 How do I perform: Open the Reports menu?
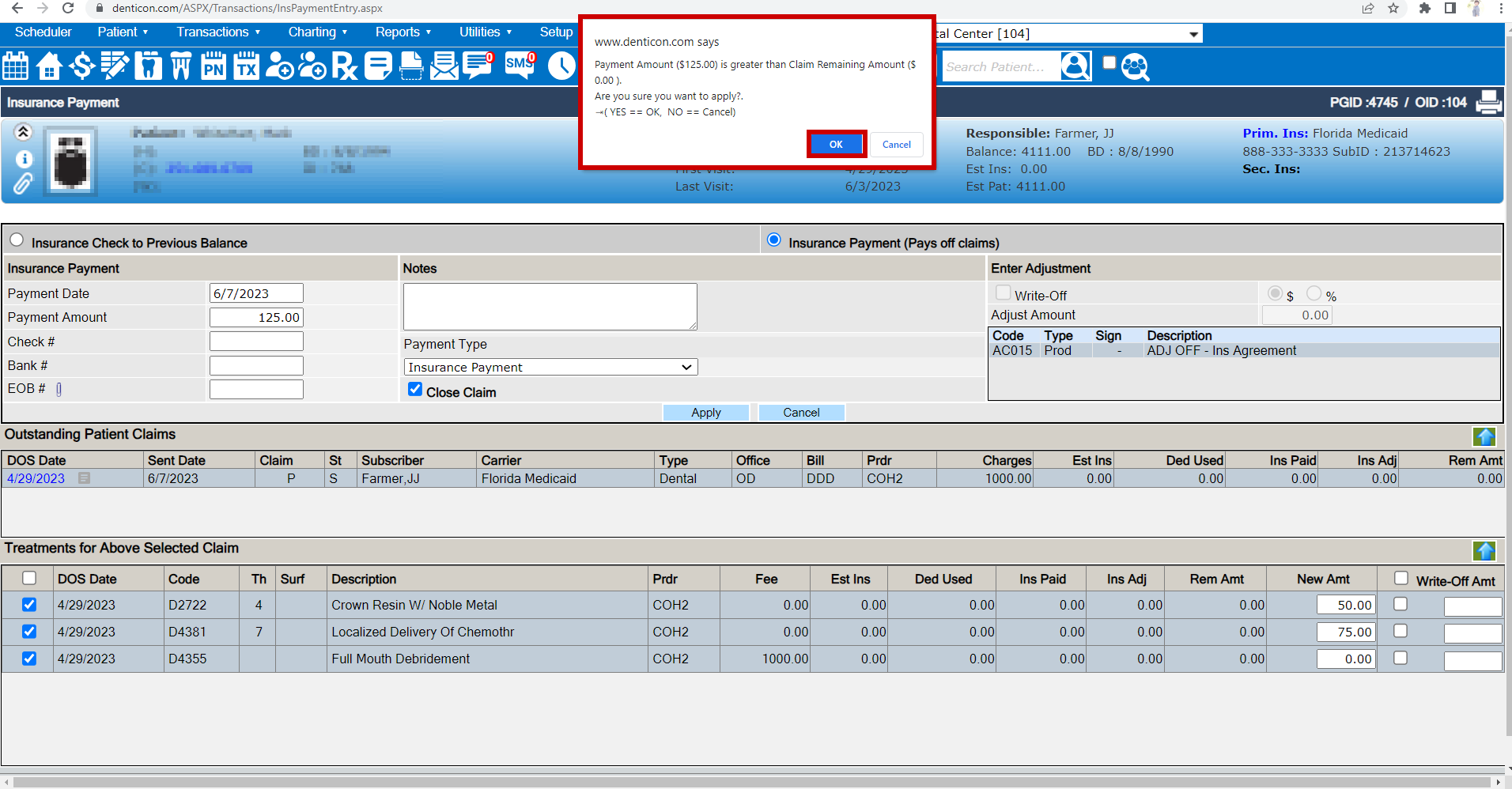click(x=403, y=32)
